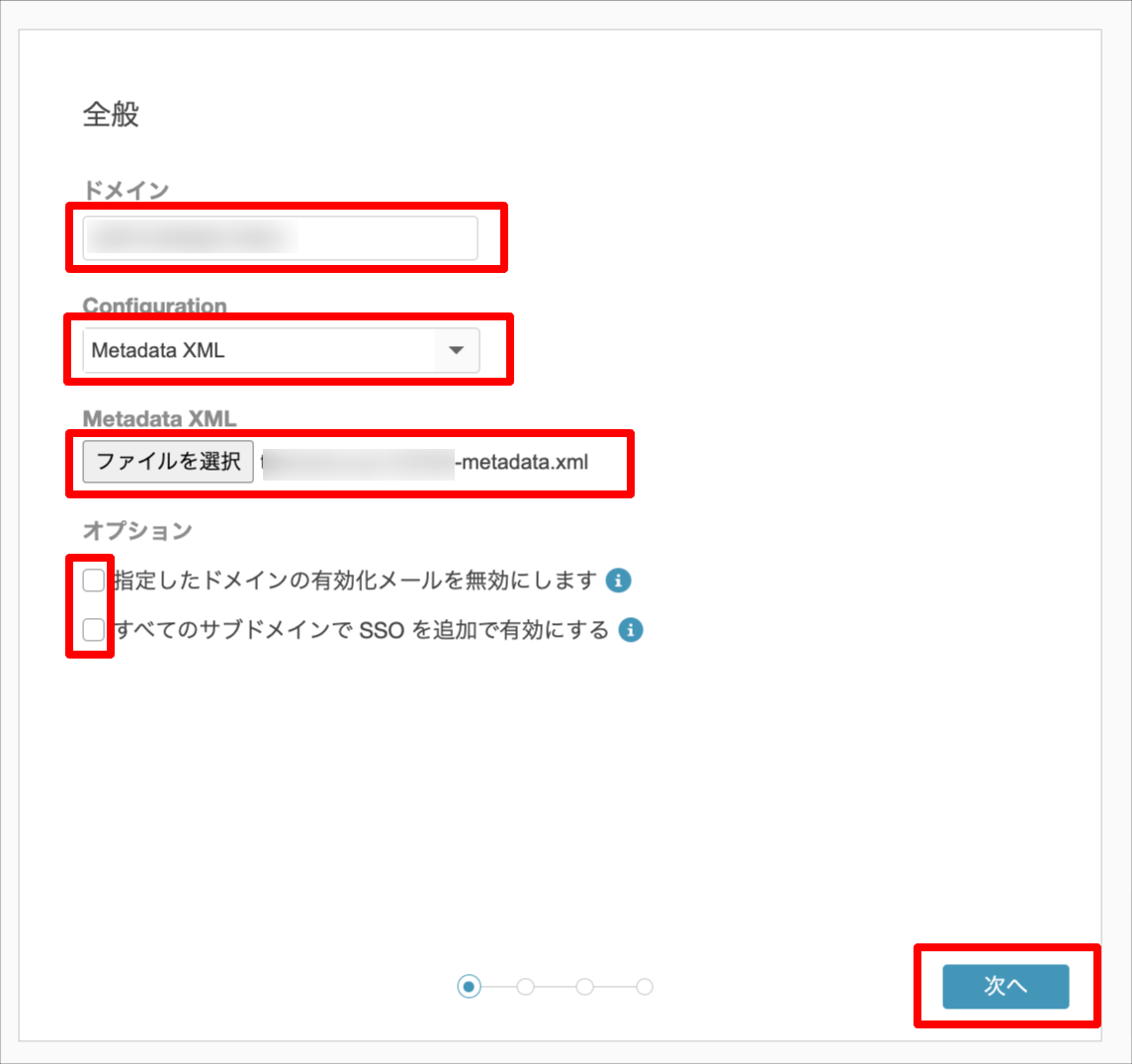Click the ファイルを選択 button
The image size is (1132, 1064).
click(x=168, y=461)
